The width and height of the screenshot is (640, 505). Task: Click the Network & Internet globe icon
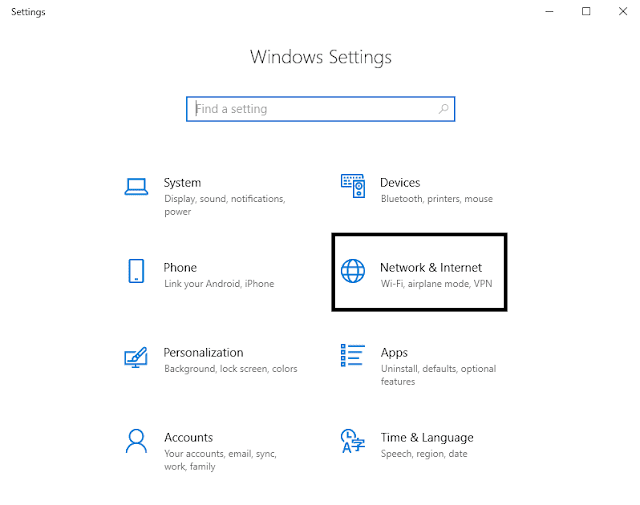(x=353, y=271)
